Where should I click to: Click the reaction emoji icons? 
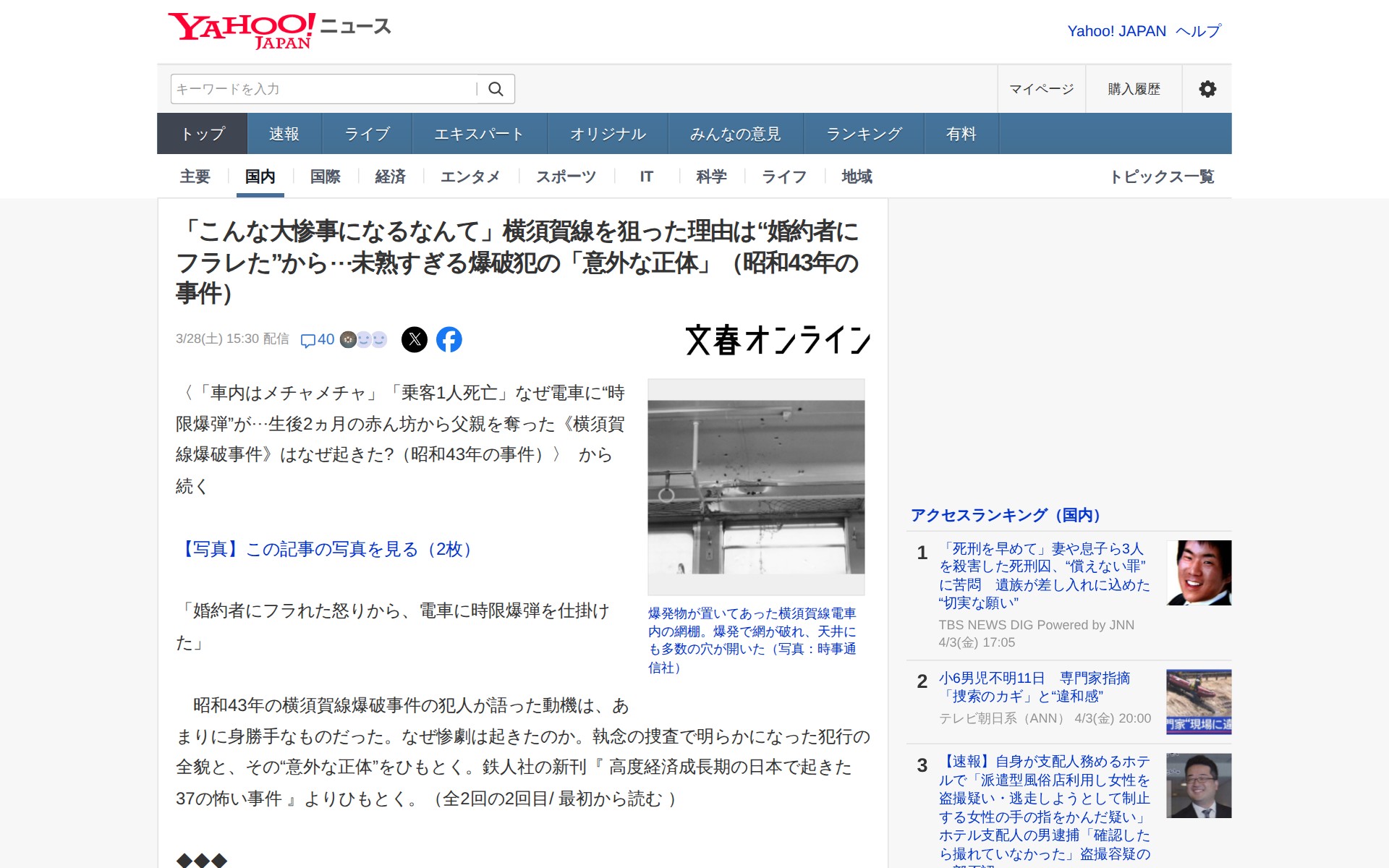[364, 339]
